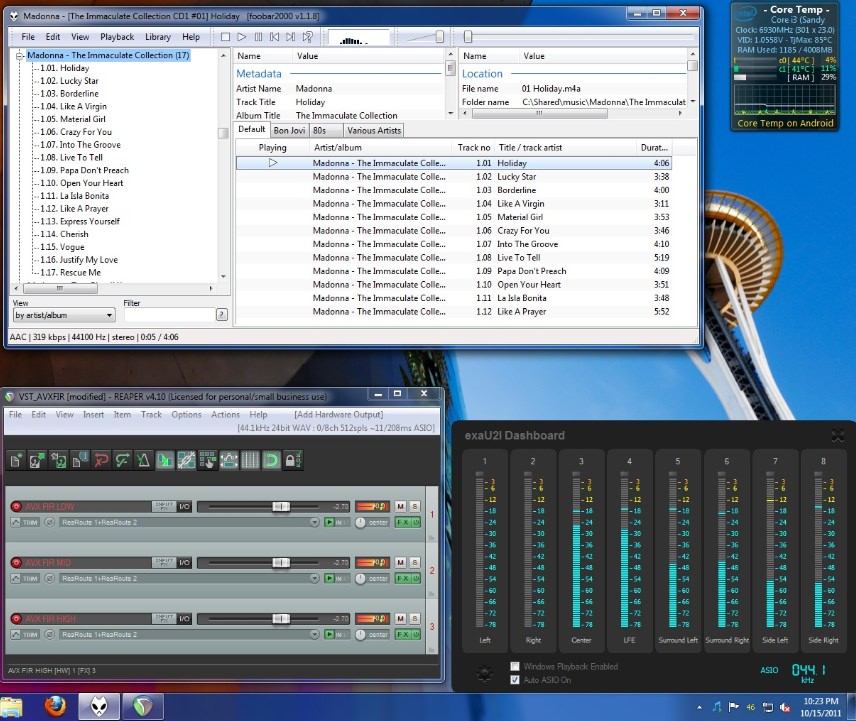Uncheck Auto ASIO On checkbox
The image size is (856, 721).
515,680
